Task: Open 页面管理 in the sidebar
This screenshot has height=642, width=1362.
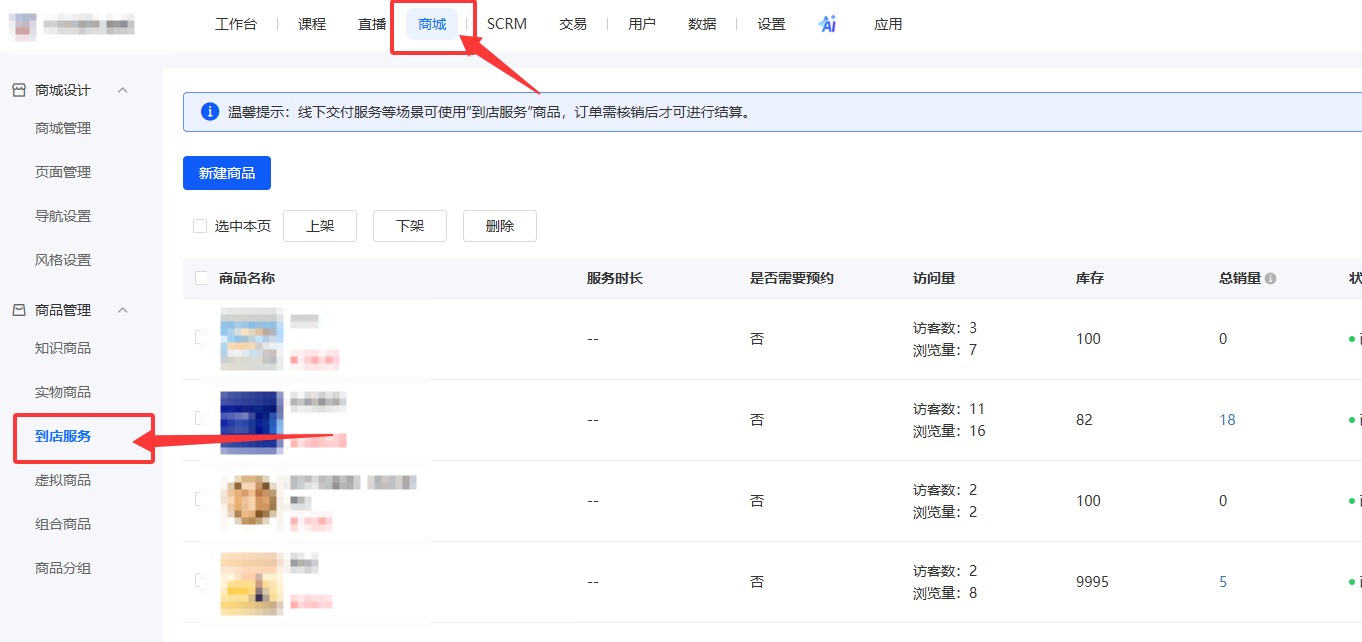Action: 63,172
